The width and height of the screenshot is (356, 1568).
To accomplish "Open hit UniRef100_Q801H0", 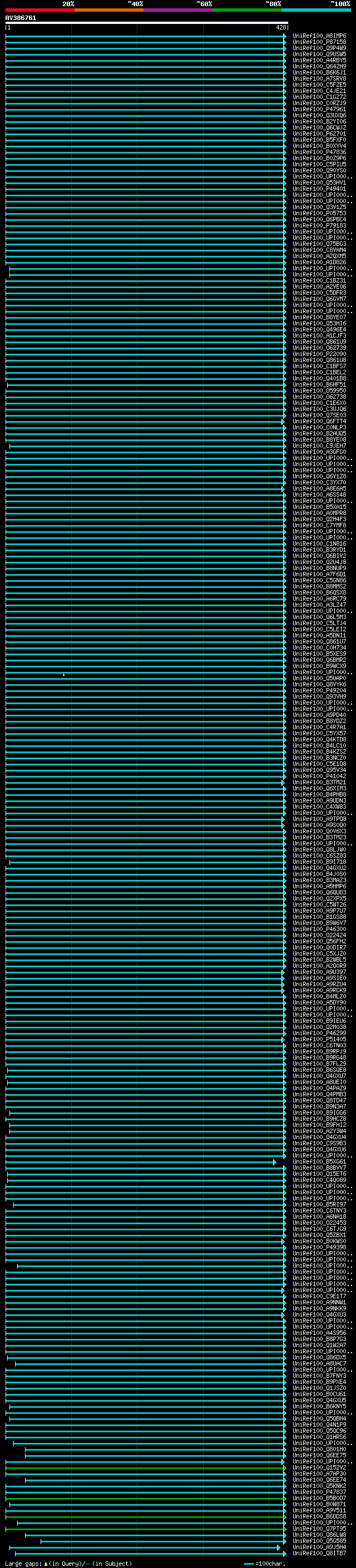I will click(319, 1450).
